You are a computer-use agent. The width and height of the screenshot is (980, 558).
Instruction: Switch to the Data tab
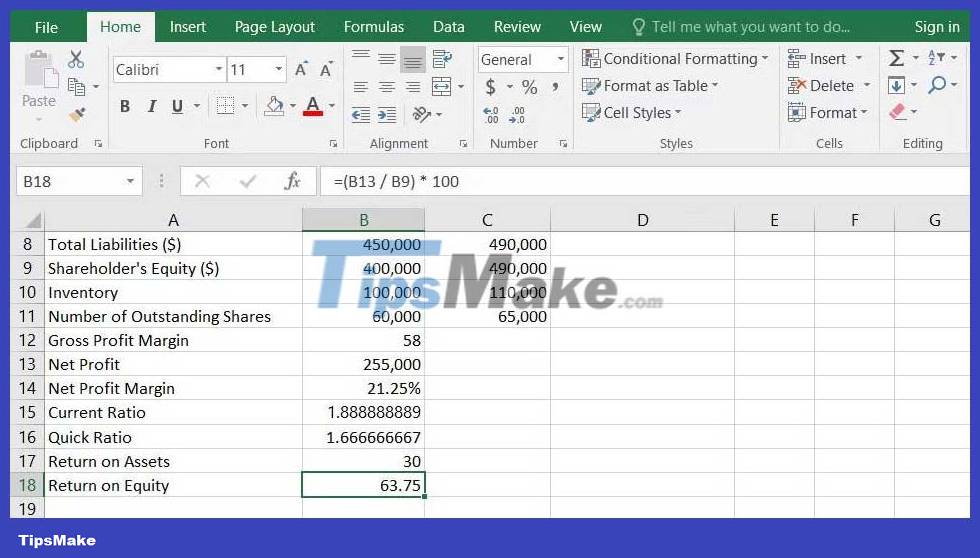[x=449, y=27]
